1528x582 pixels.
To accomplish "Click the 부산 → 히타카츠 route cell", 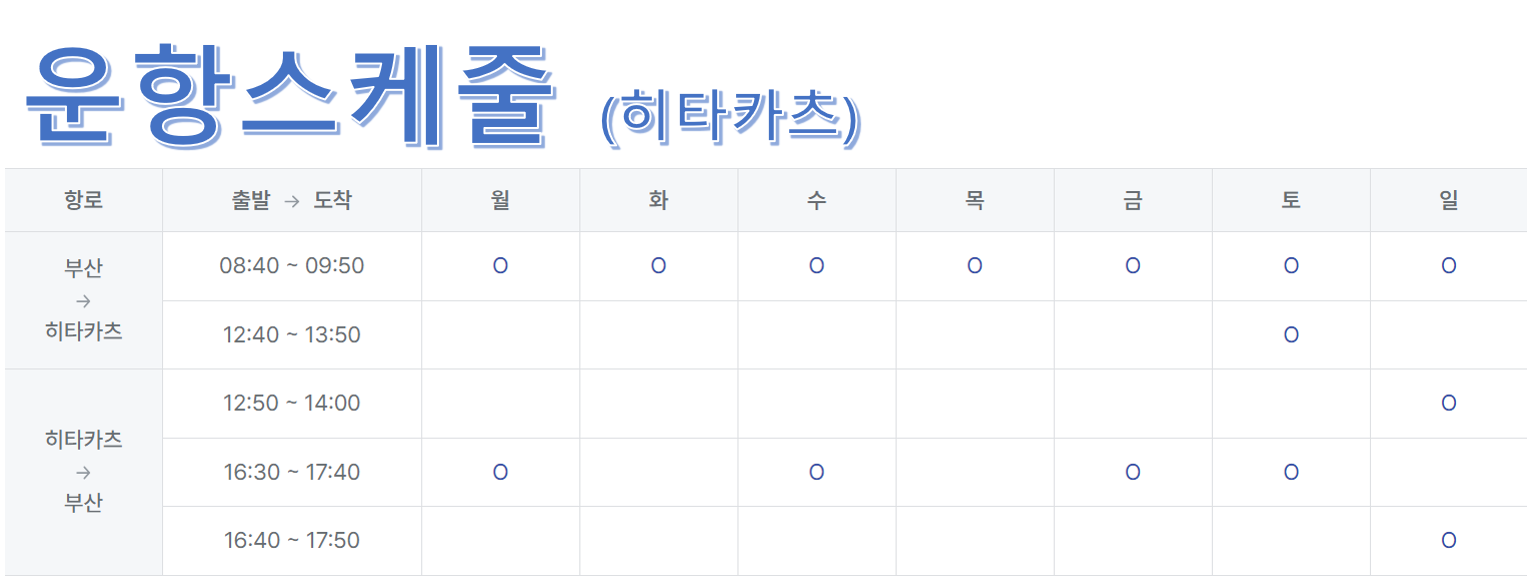I will pos(84,300).
